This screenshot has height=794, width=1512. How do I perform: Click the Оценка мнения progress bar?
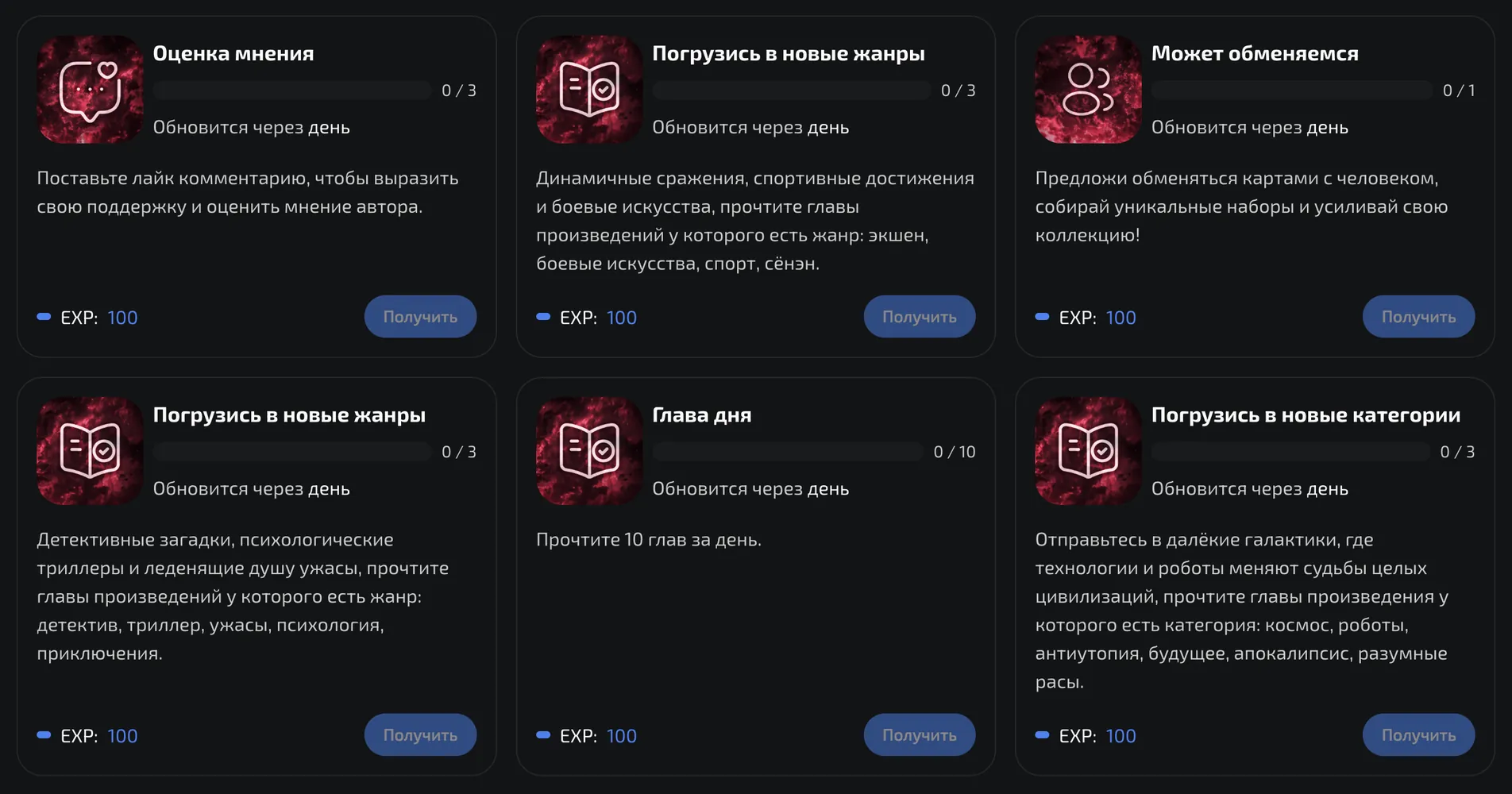click(x=292, y=90)
